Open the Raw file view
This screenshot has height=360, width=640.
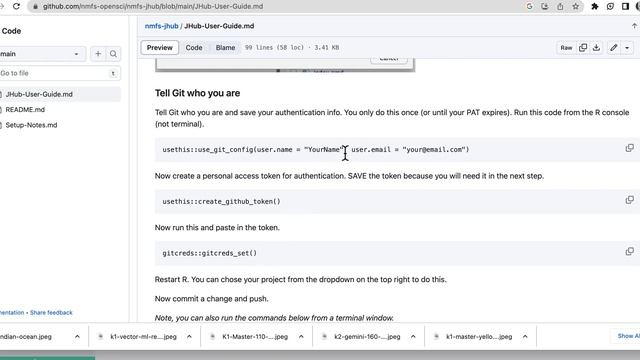(566, 48)
